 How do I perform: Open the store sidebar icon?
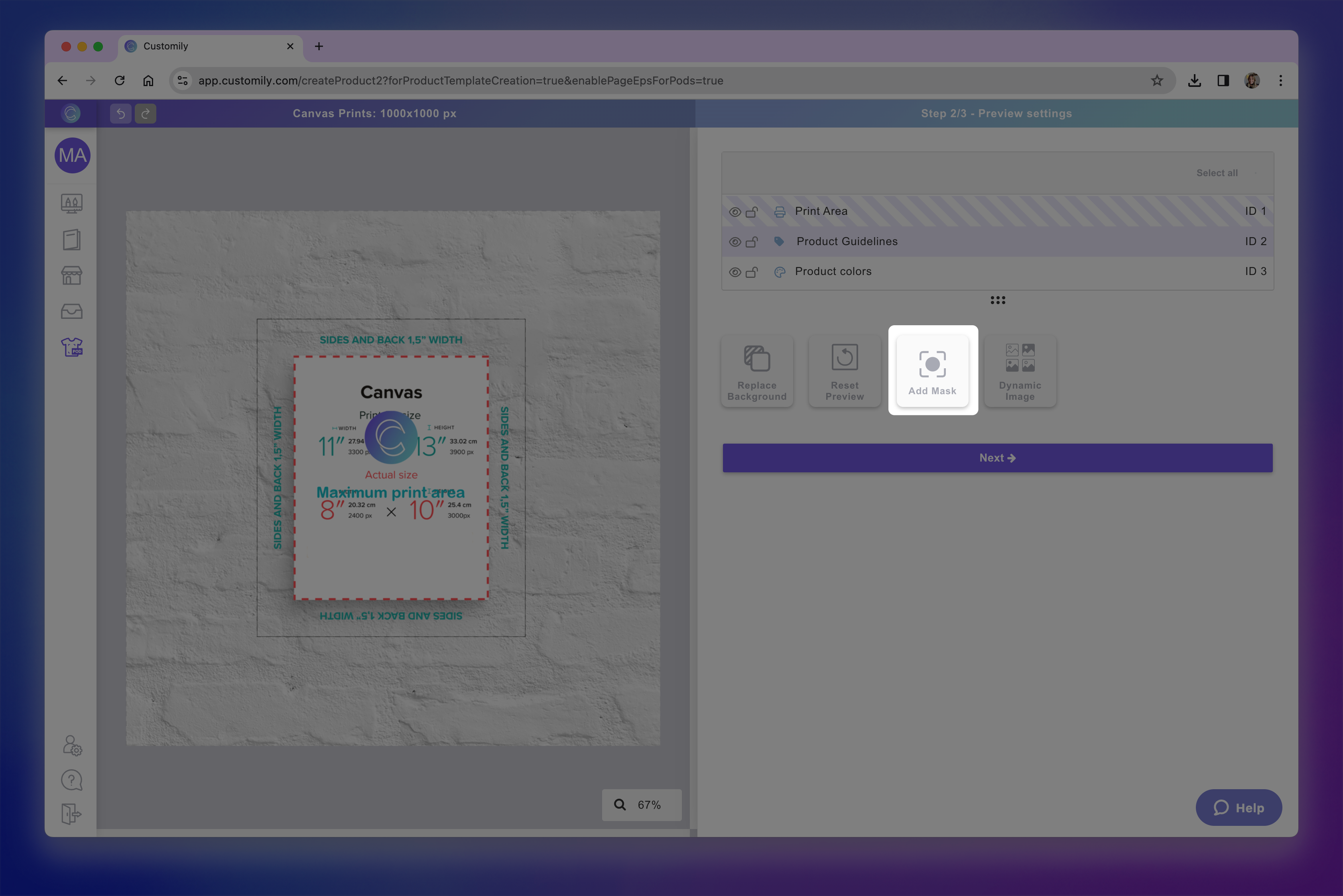[x=72, y=275]
